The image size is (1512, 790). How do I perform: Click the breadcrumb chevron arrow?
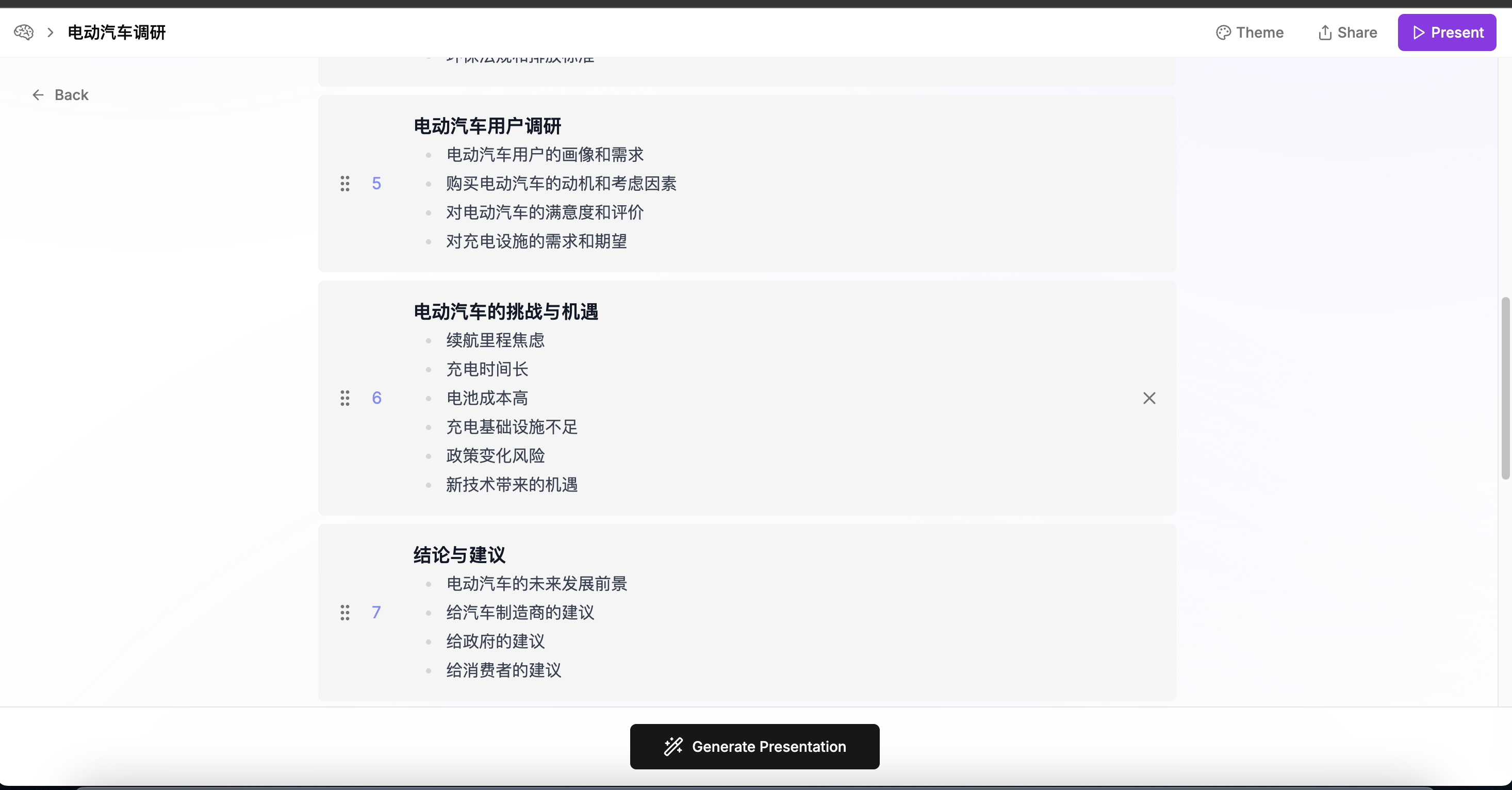click(51, 32)
